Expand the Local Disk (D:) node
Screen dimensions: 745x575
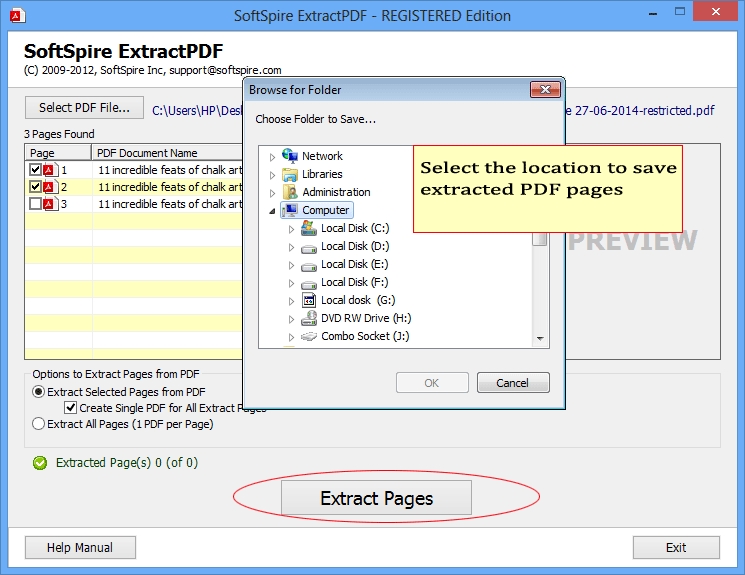pyautogui.click(x=291, y=247)
